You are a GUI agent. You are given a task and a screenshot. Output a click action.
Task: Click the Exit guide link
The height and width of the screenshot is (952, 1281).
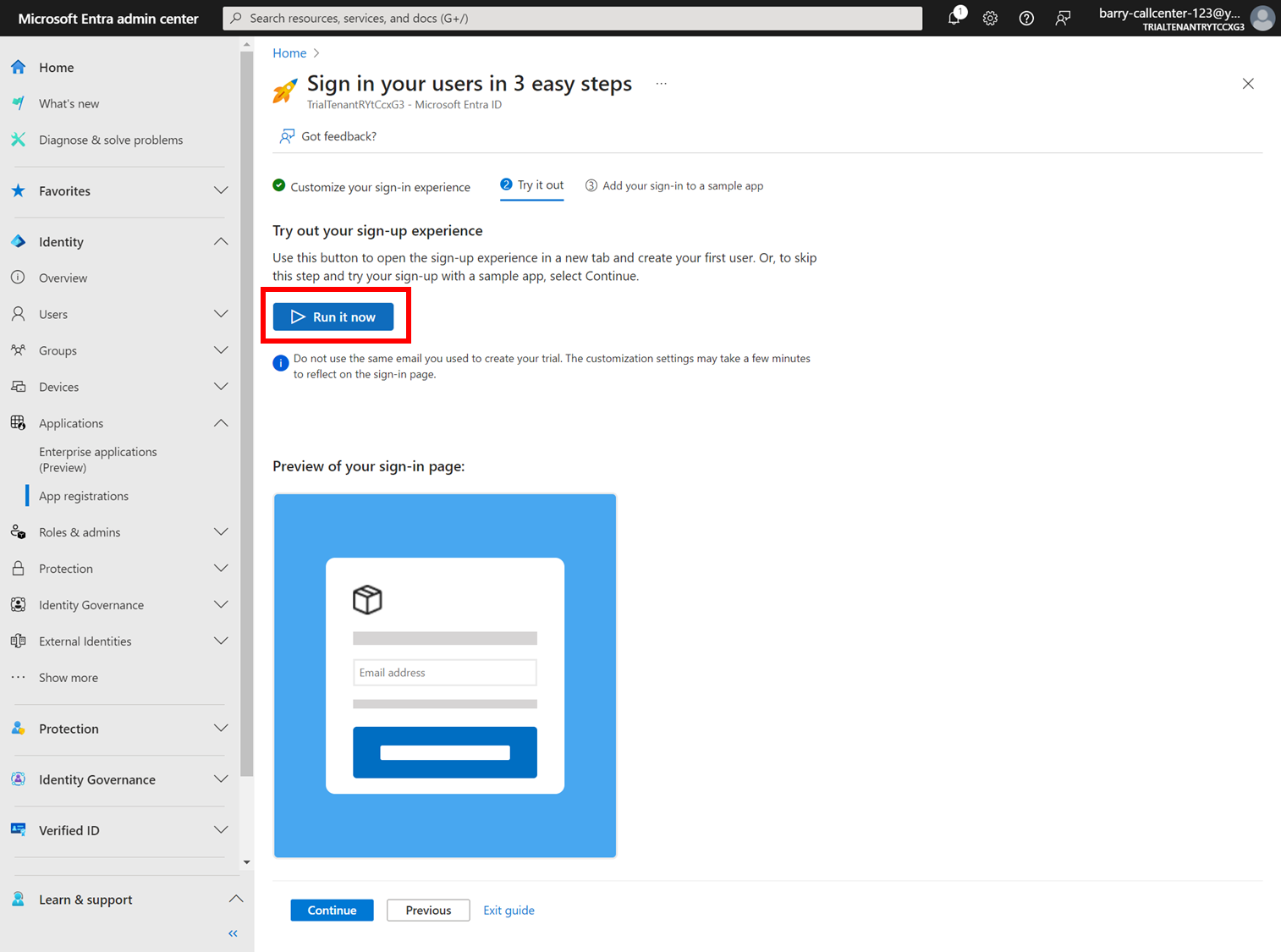pos(509,911)
